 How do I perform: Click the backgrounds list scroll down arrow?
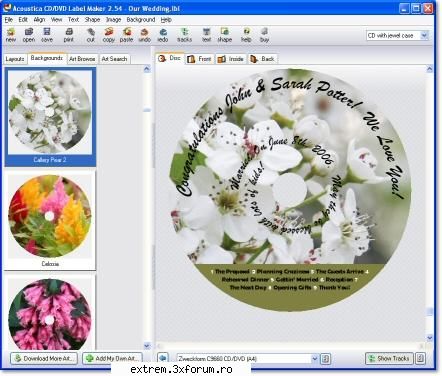147,346
